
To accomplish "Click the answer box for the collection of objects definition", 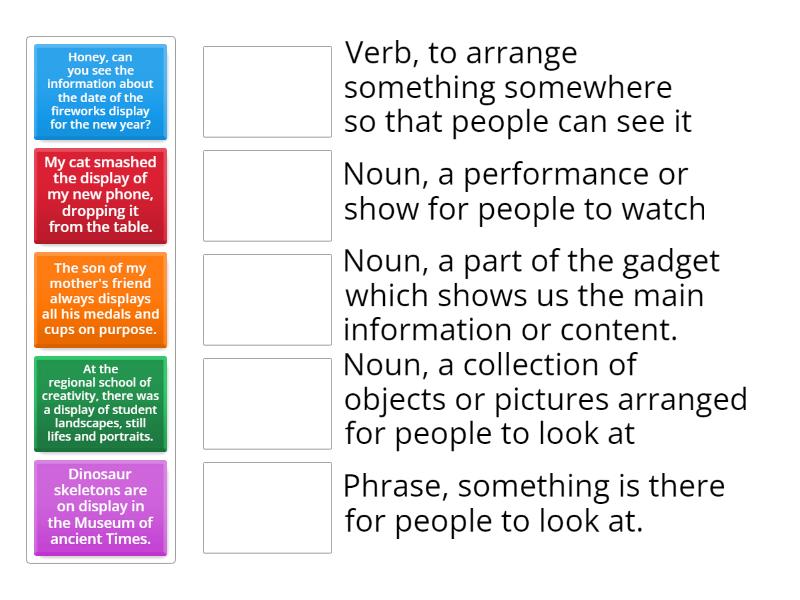I will click(266, 400).
